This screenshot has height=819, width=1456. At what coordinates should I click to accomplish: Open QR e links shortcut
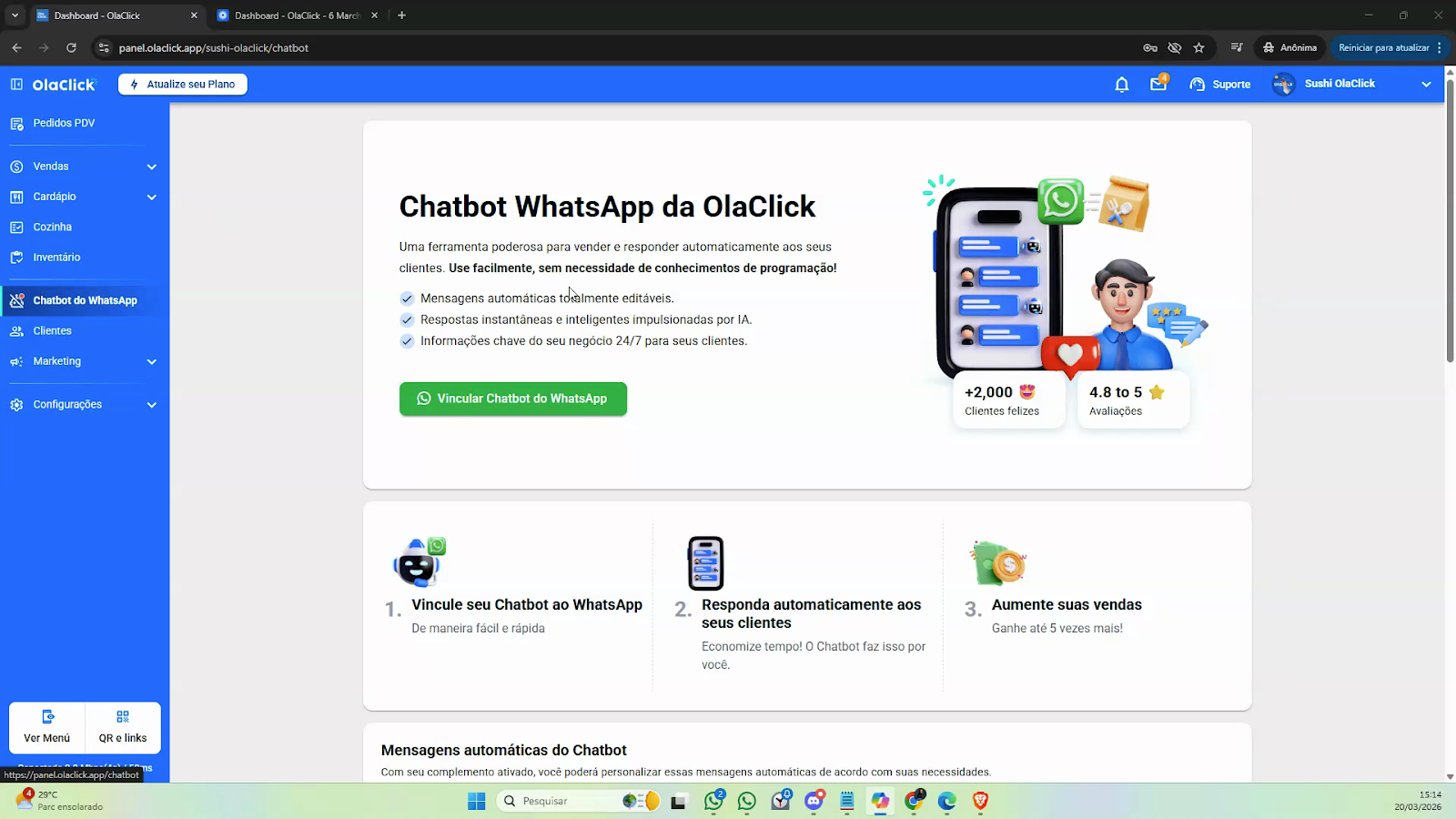(123, 727)
